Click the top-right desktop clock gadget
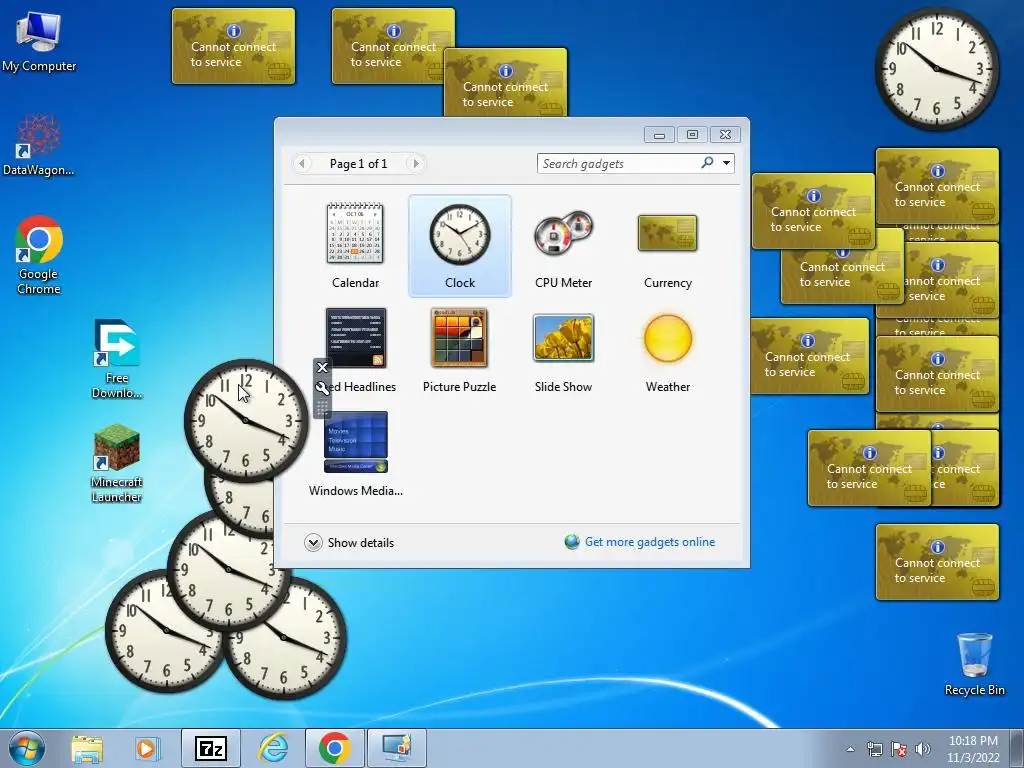 (936, 69)
